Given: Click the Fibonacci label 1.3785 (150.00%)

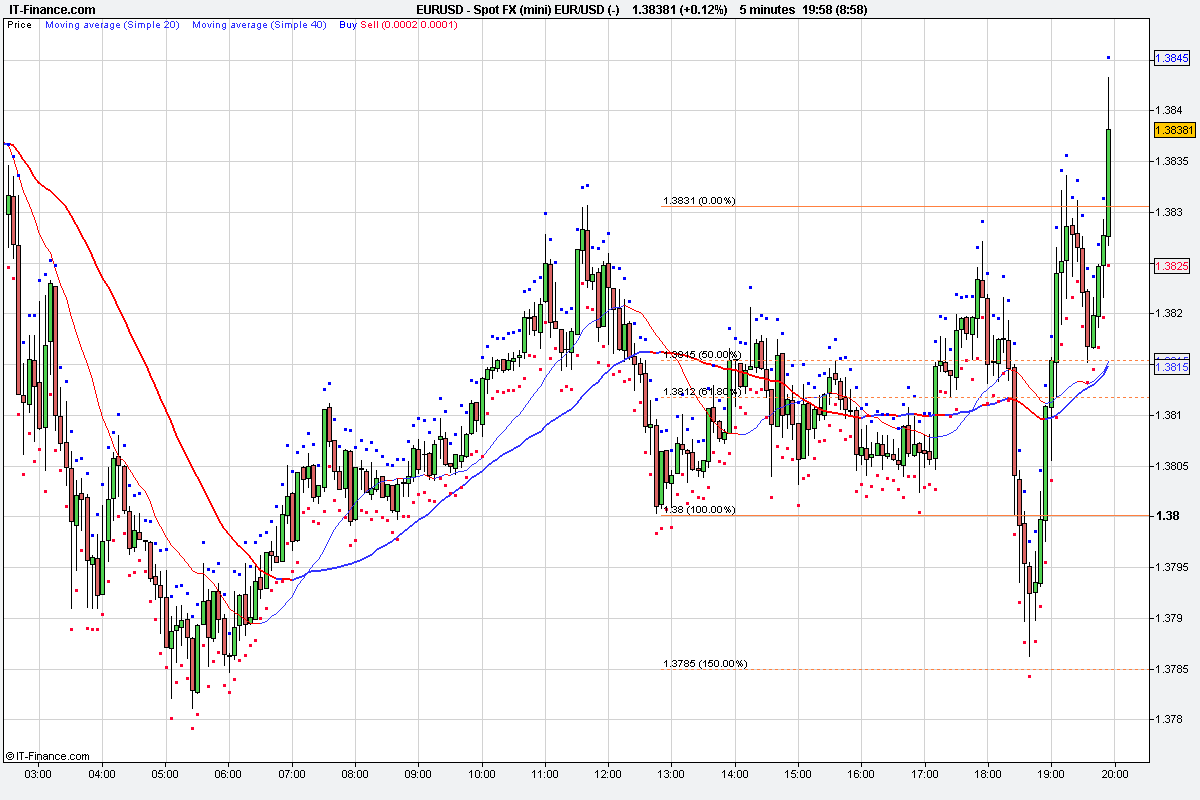Looking at the screenshot, I should pos(705,664).
